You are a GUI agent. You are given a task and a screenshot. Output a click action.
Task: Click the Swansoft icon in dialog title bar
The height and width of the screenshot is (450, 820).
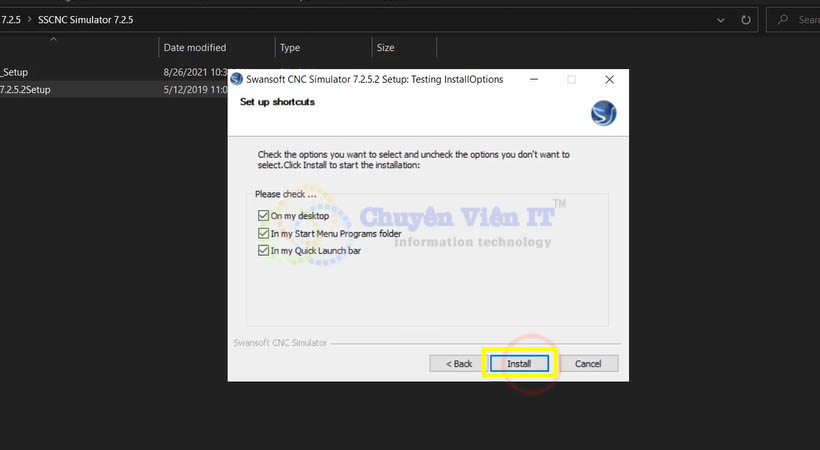(237, 79)
